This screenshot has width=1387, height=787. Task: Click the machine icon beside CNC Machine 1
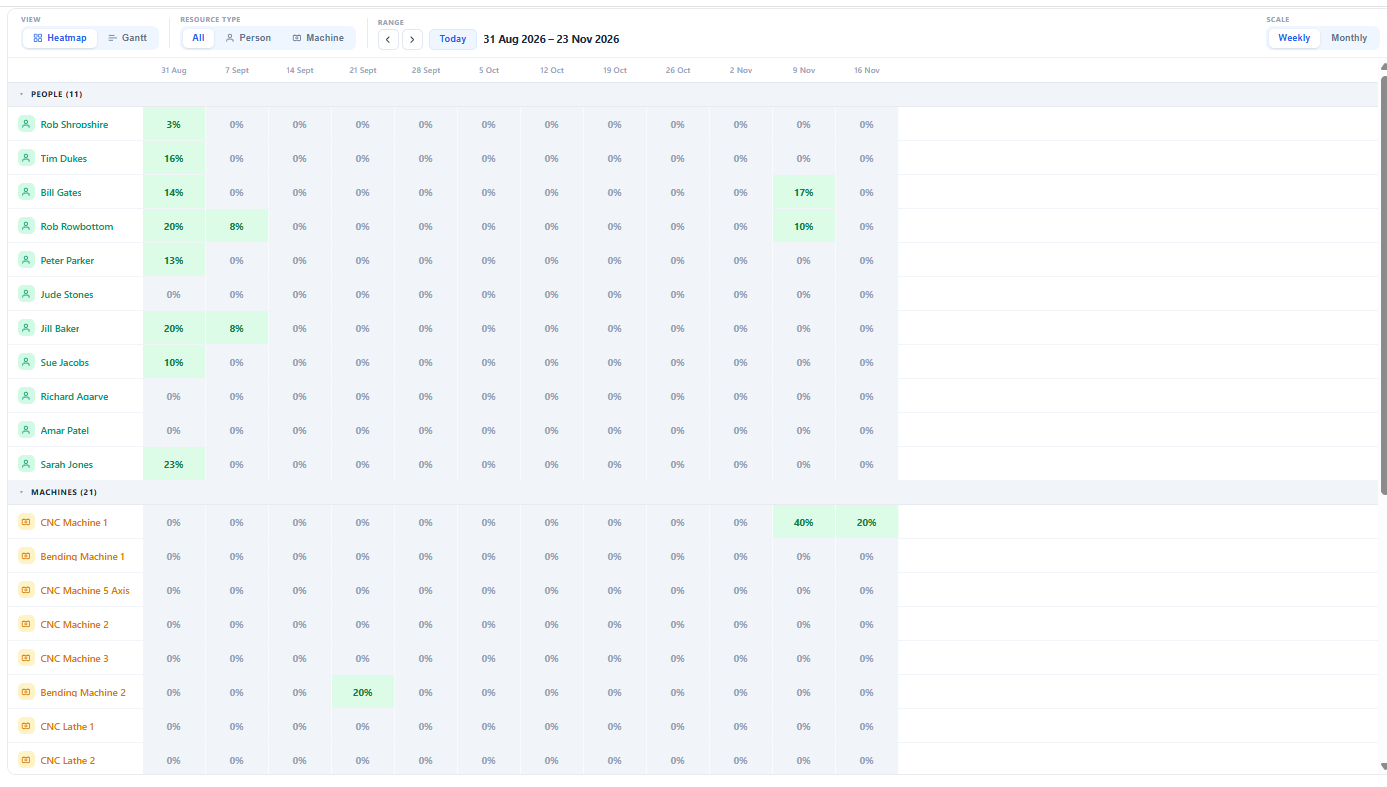coord(26,522)
